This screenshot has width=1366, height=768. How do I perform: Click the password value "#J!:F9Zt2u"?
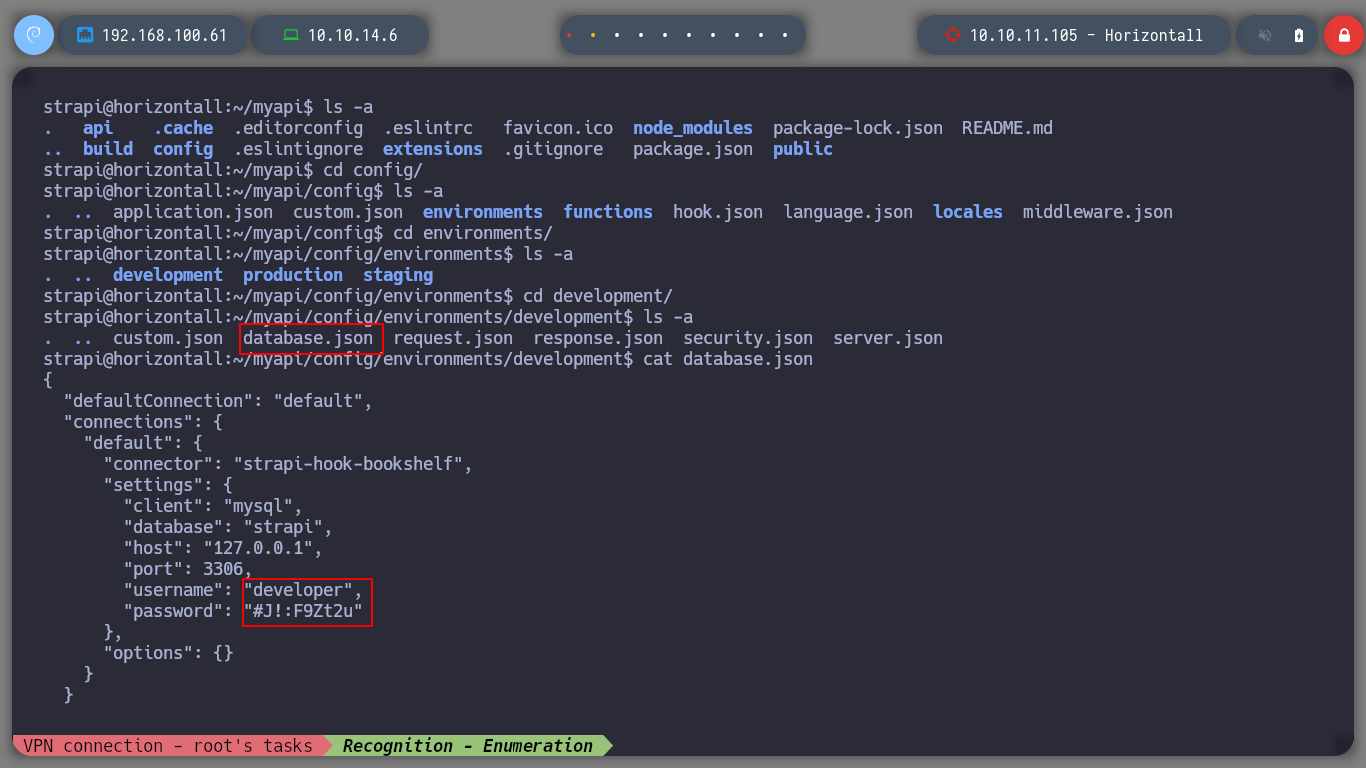302,611
